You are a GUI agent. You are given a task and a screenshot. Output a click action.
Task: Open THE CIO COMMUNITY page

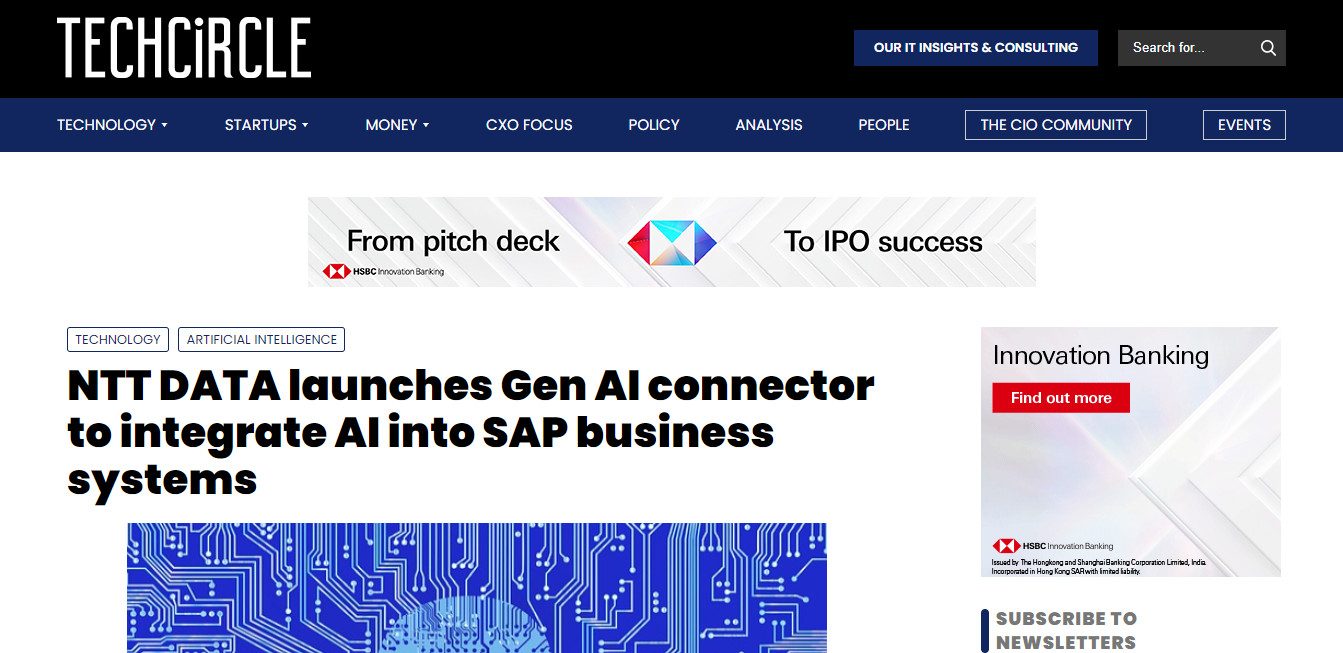point(1055,124)
